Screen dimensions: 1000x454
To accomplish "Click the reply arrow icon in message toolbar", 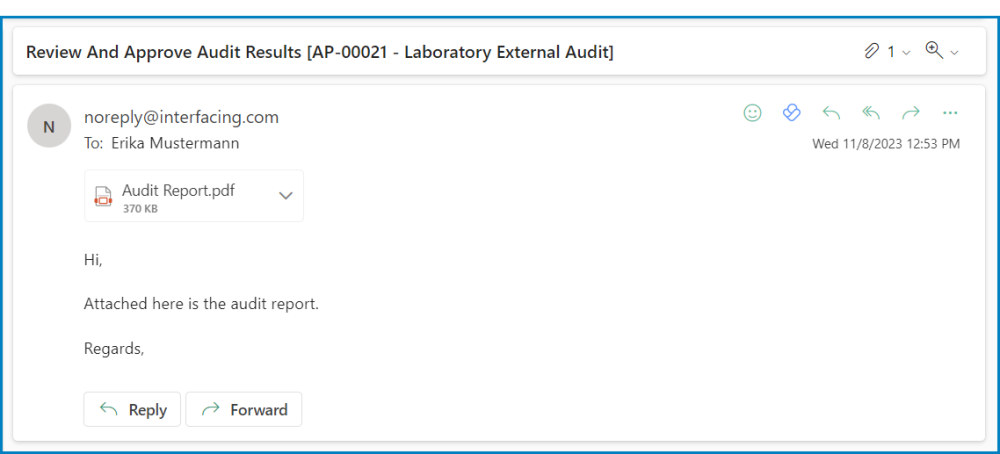I will [831, 113].
